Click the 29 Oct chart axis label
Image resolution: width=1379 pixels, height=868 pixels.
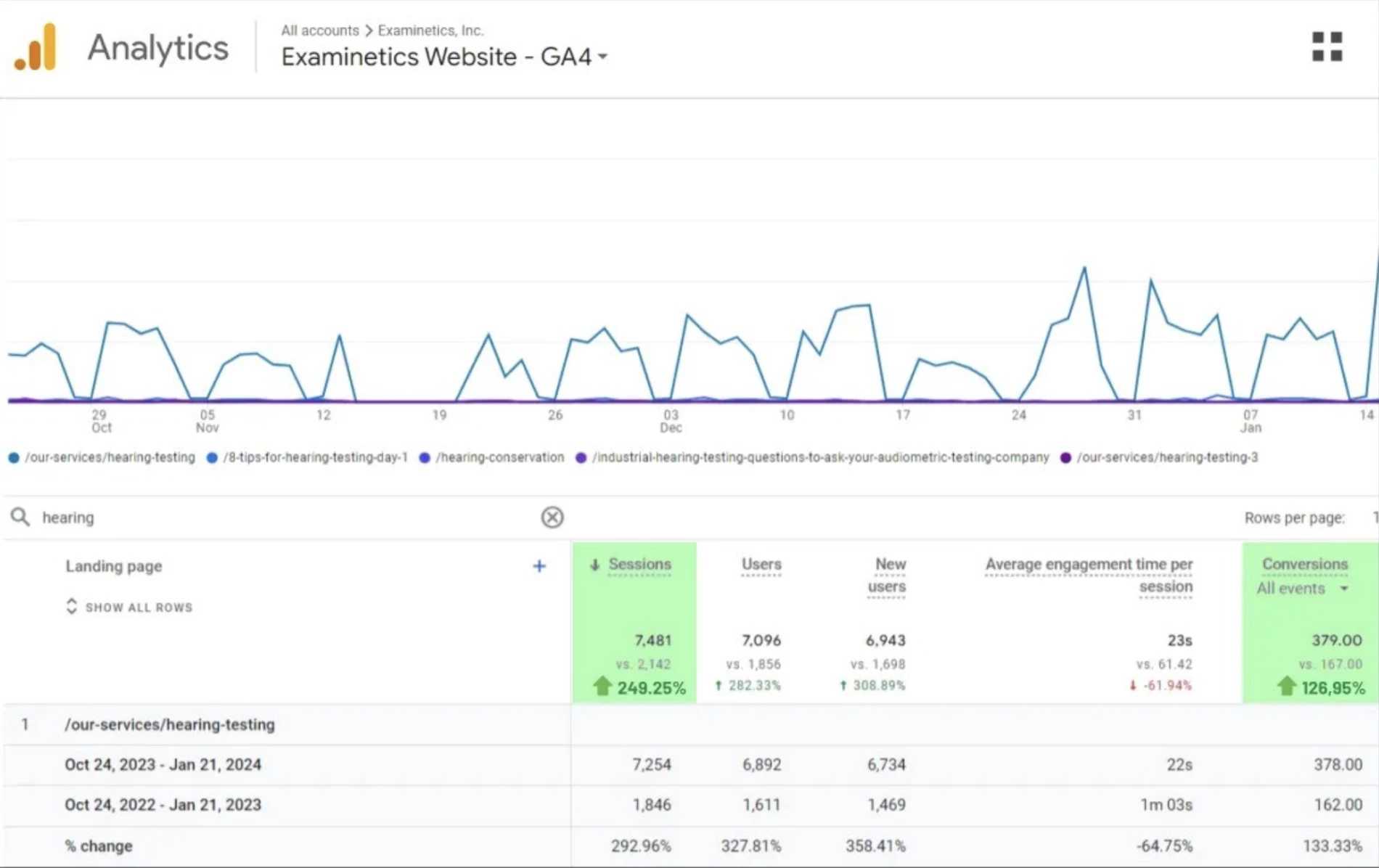101,421
